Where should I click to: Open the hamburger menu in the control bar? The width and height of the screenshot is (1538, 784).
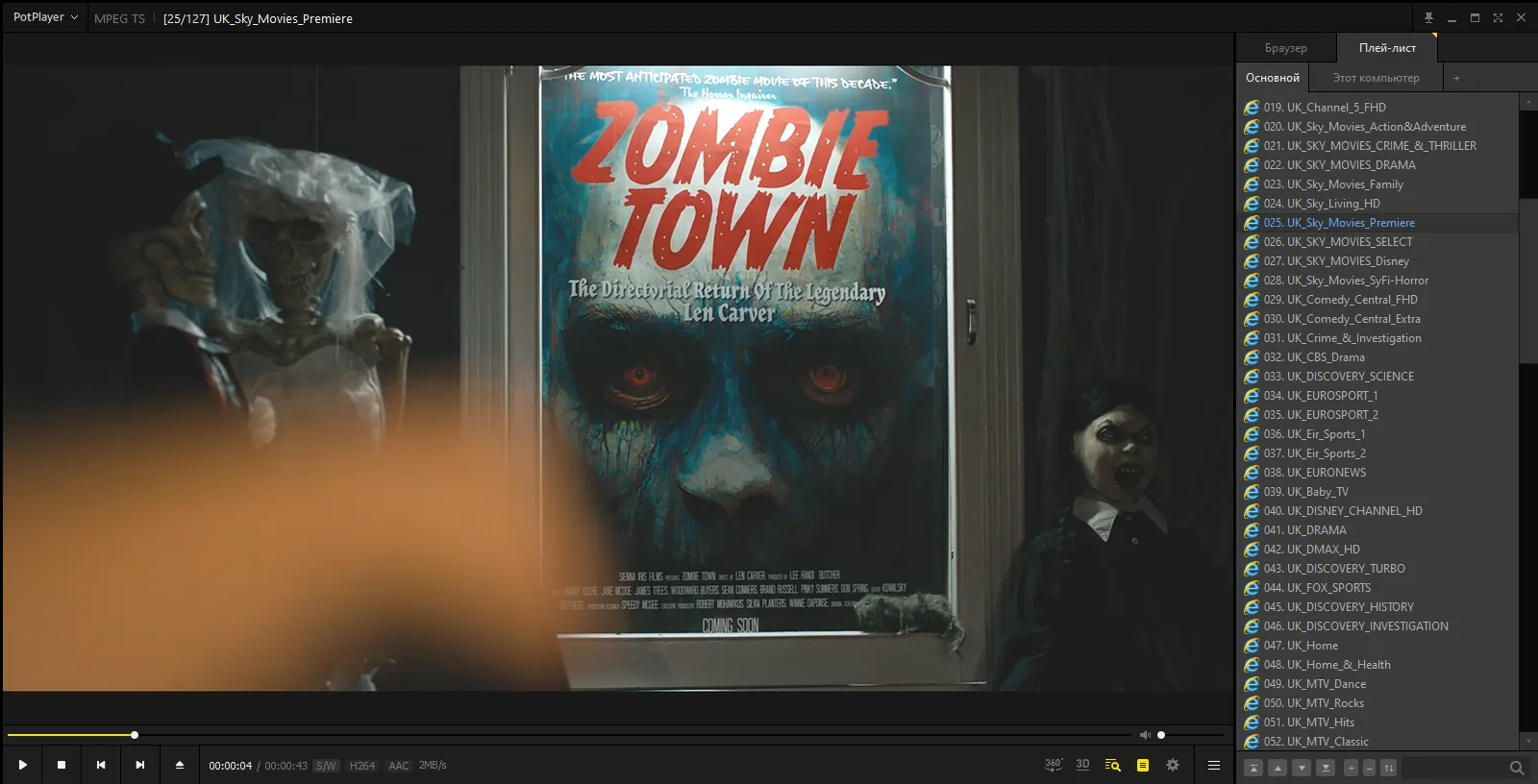(1214, 765)
